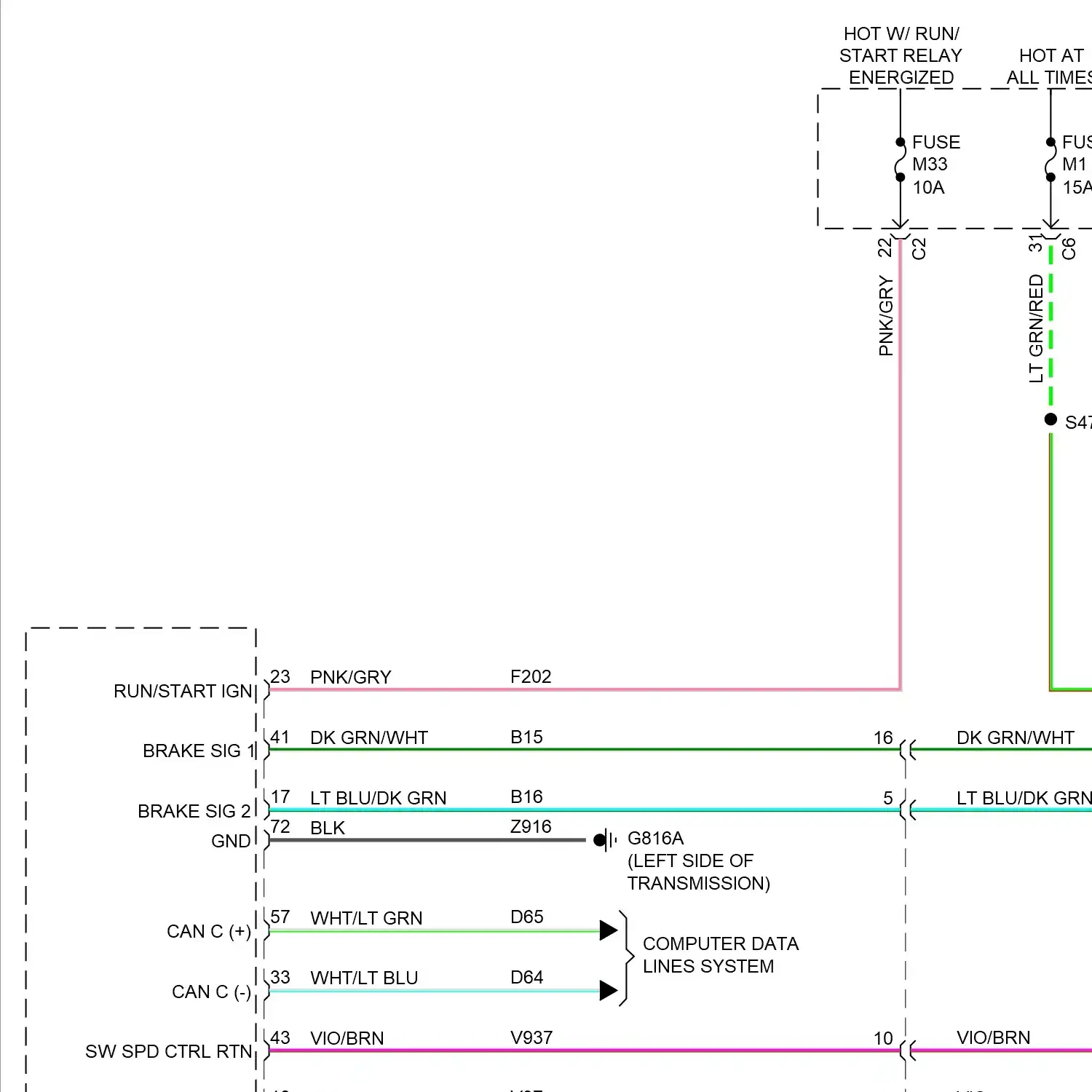Click connector pin 16 on DK GRN/WHT line
The height and width of the screenshot is (1092, 1092).
(x=883, y=737)
